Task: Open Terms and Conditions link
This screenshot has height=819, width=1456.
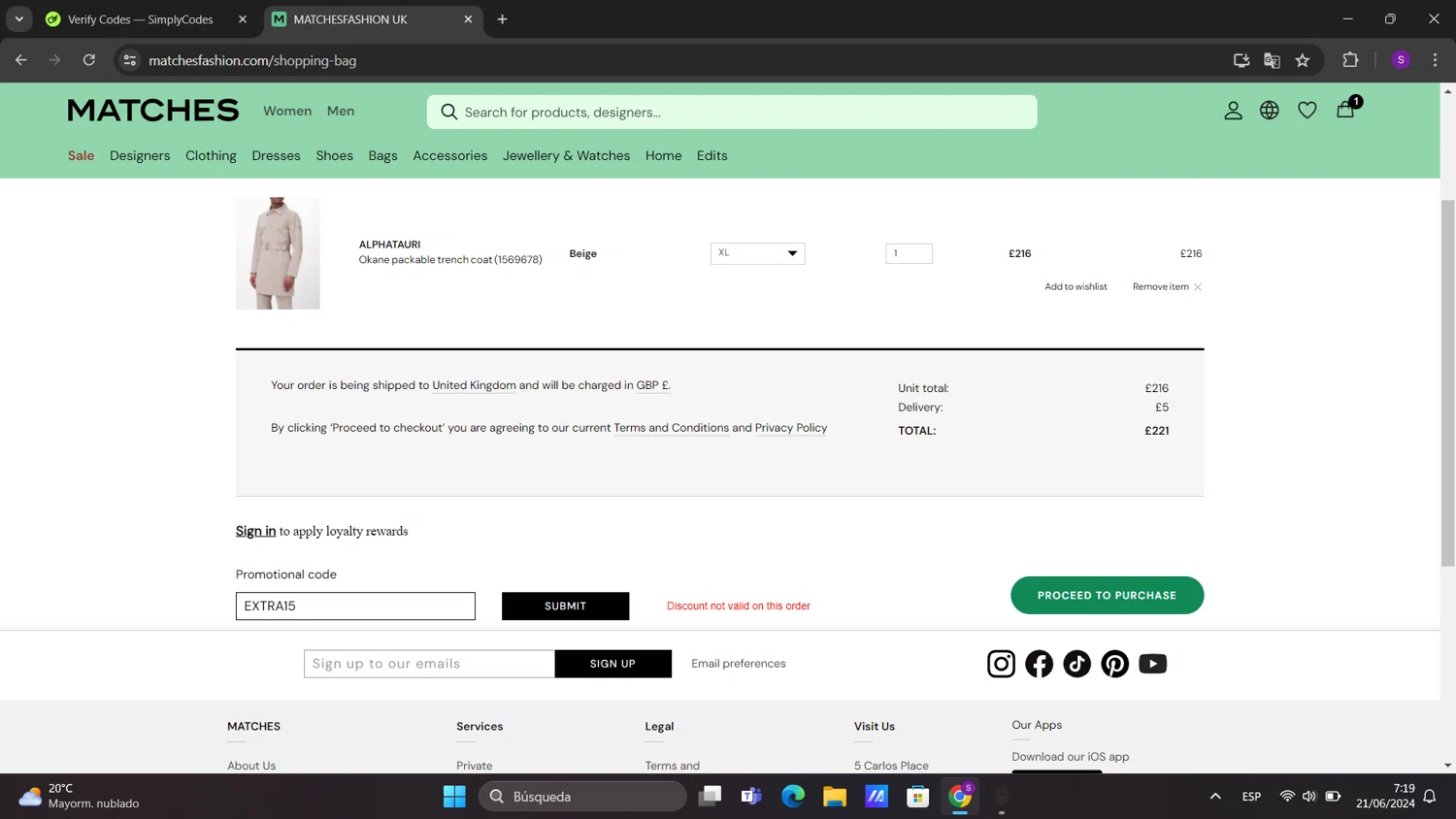Action: [671, 428]
